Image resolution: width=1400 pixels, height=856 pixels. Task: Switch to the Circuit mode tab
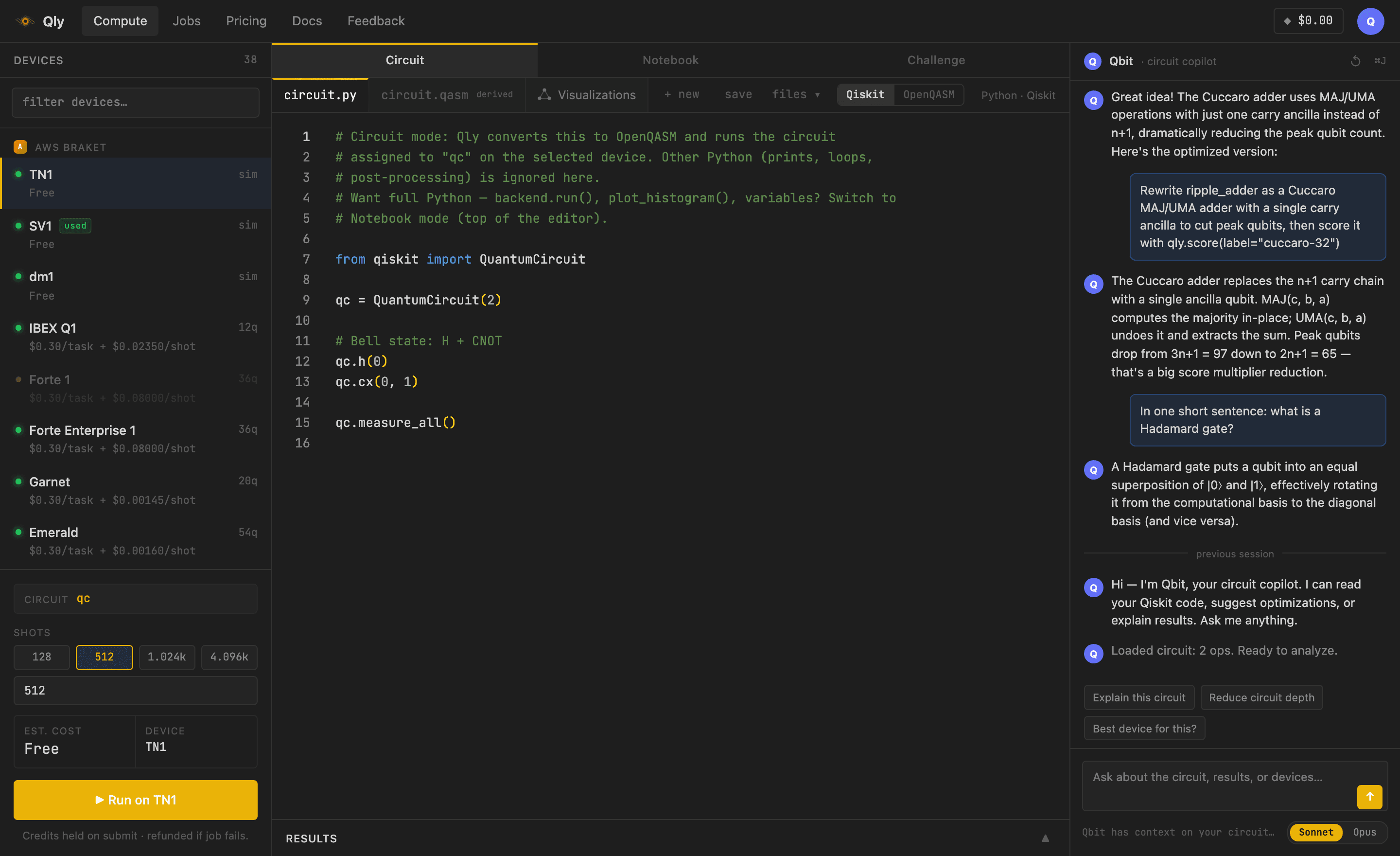pyautogui.click(x=404, y=60)
